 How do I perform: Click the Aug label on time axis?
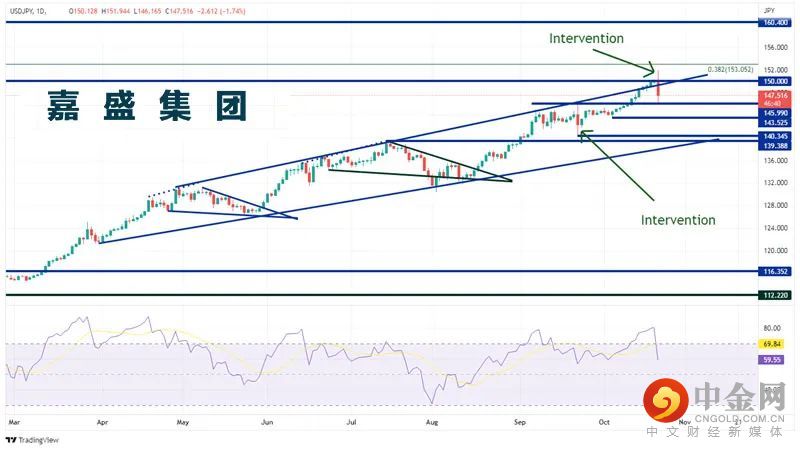coord(432,422)
